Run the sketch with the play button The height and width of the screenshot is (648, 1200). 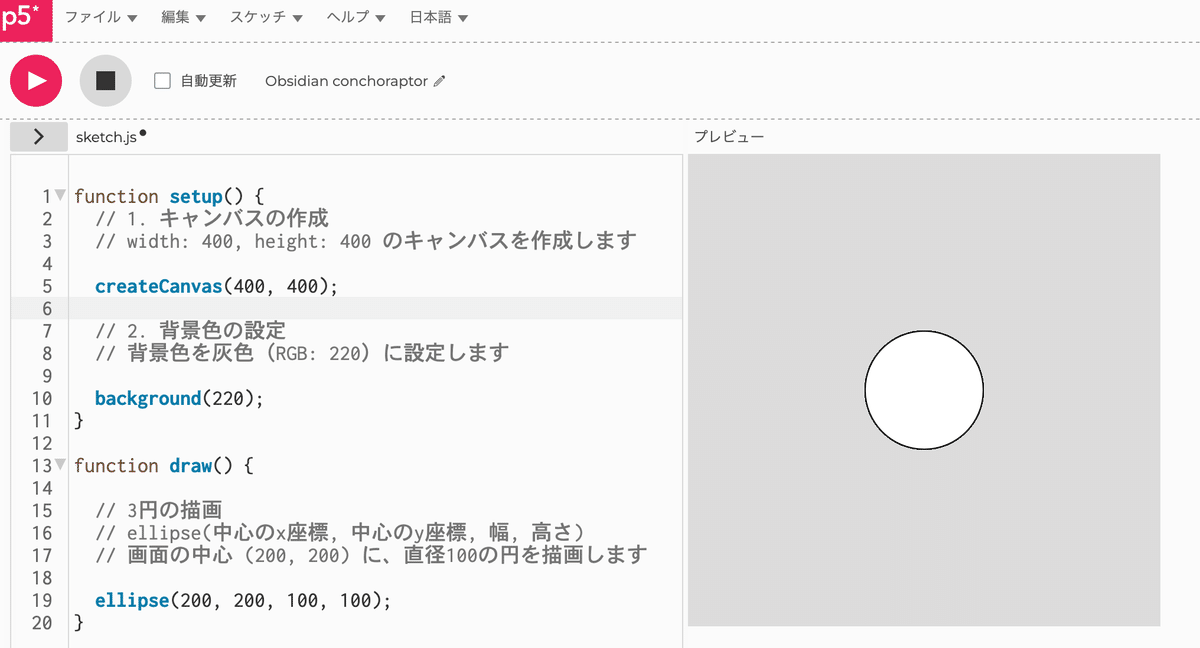click(36, 81)
